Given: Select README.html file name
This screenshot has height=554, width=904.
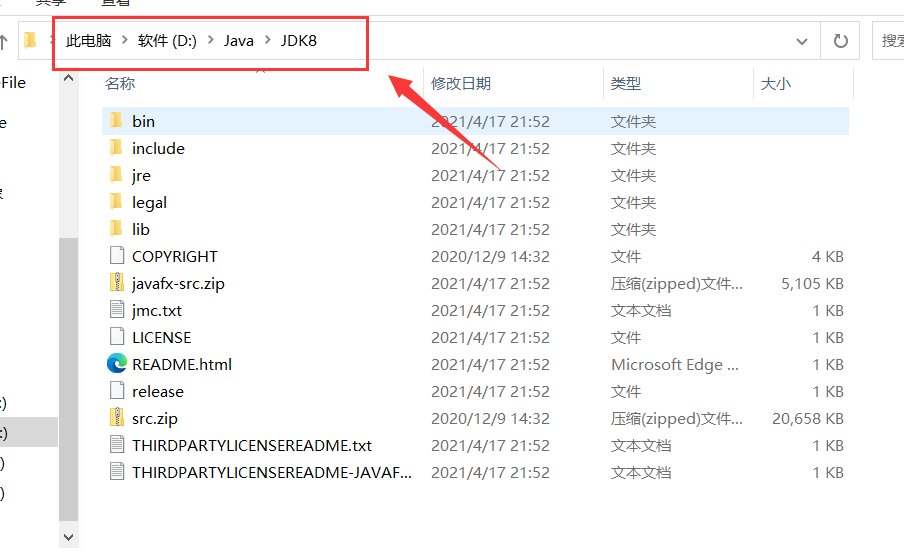Looking at the screenshot, I should tap(182, 364).
